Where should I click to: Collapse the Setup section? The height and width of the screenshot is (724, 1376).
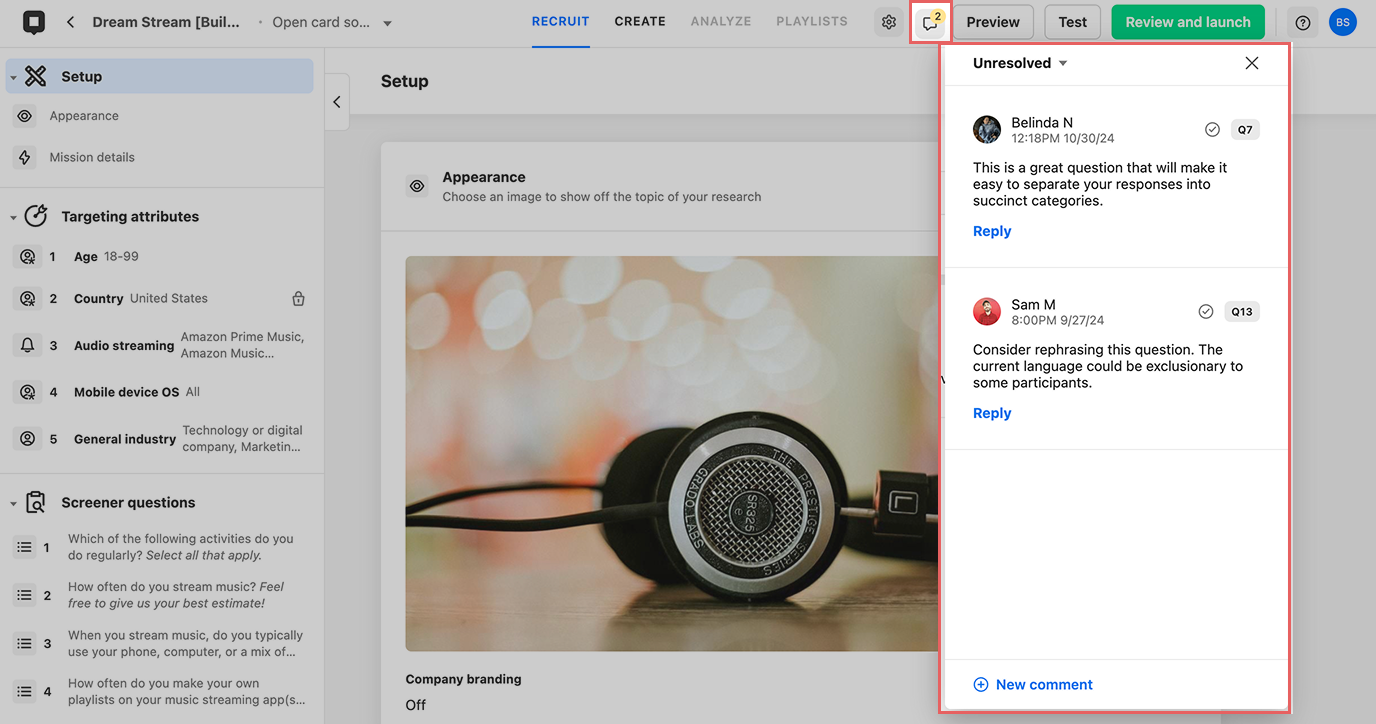pos(13,77)
